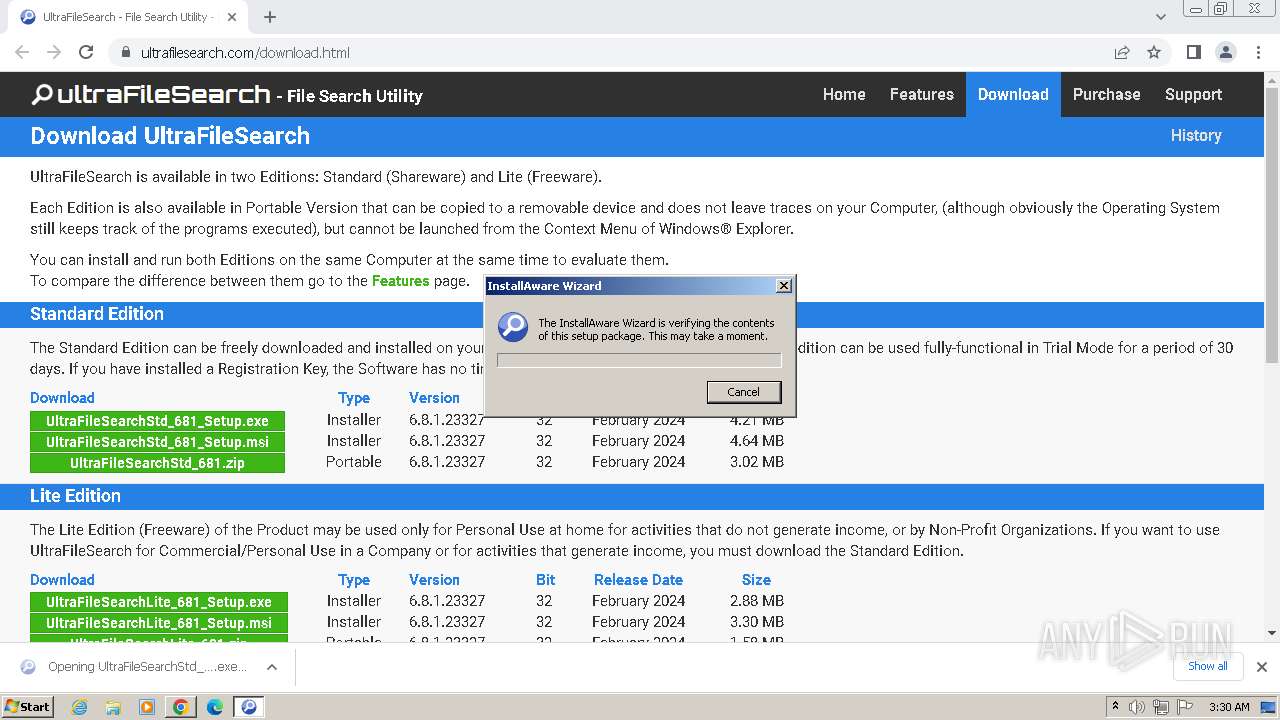View the History link
Image resolution: width=1280 pixels, height=720 pixels.
pos(1196,135)
